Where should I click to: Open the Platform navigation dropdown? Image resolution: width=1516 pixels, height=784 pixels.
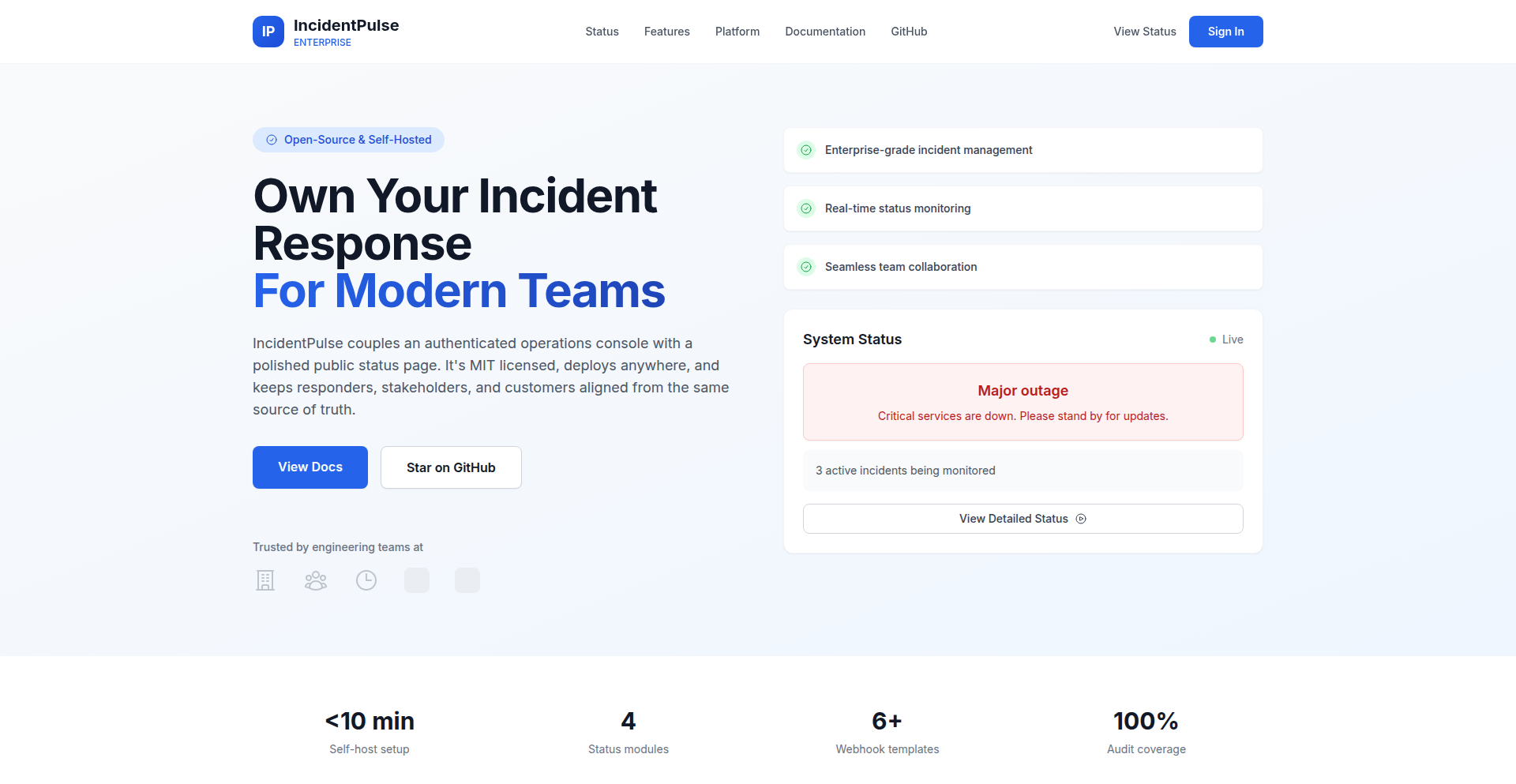737,32
